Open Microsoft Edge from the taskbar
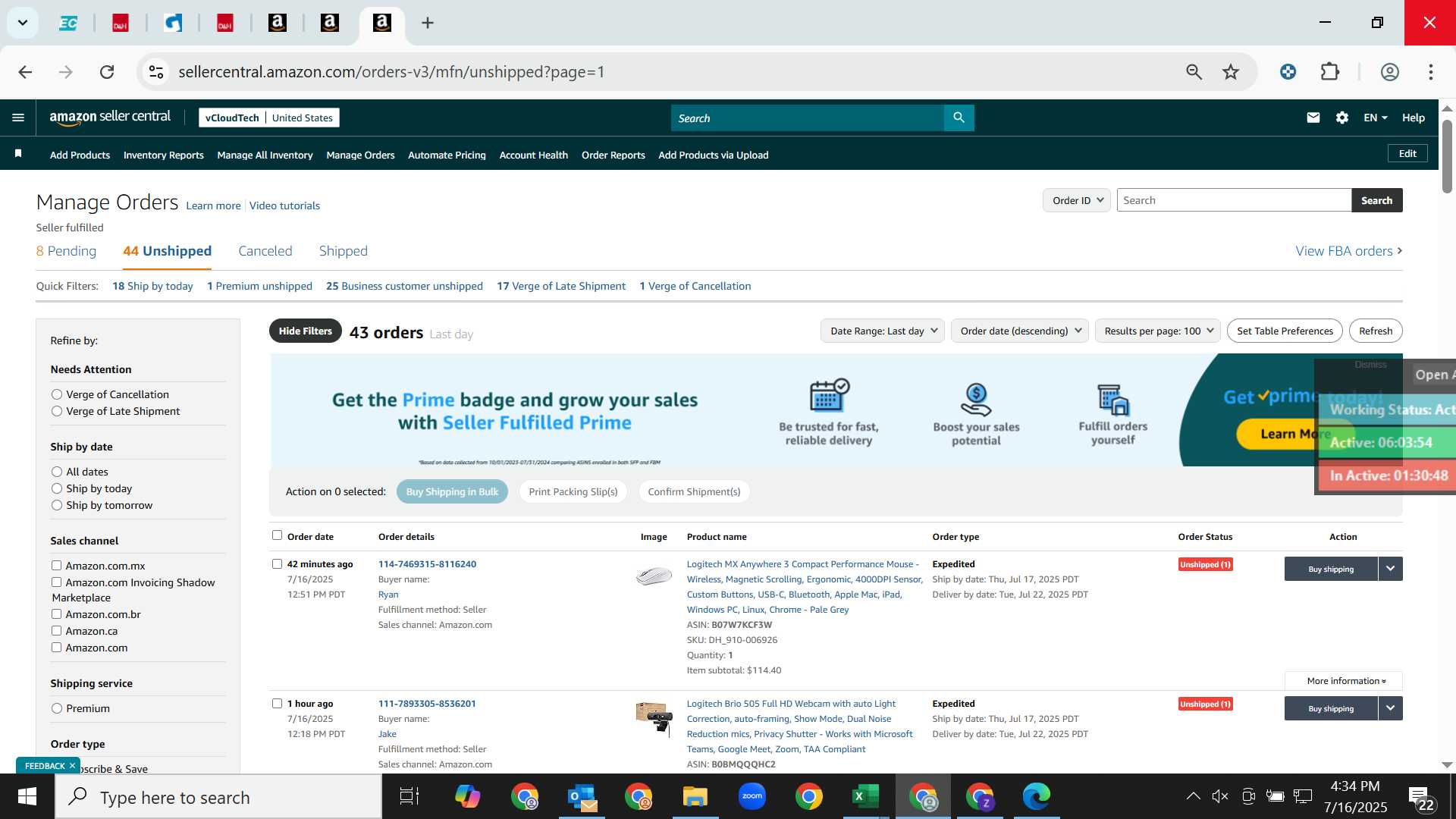1456x819 pixels. [x=1036, y=797]
